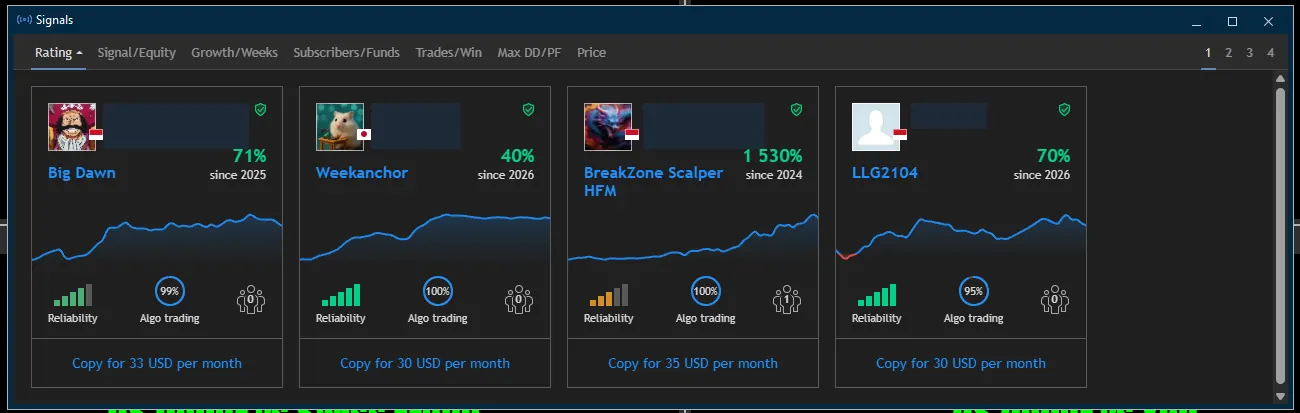This screenshot has width=1300, height=413.
Task: Open BreakZone Scalper HFM avatar
Action: (x=608, y=127)
